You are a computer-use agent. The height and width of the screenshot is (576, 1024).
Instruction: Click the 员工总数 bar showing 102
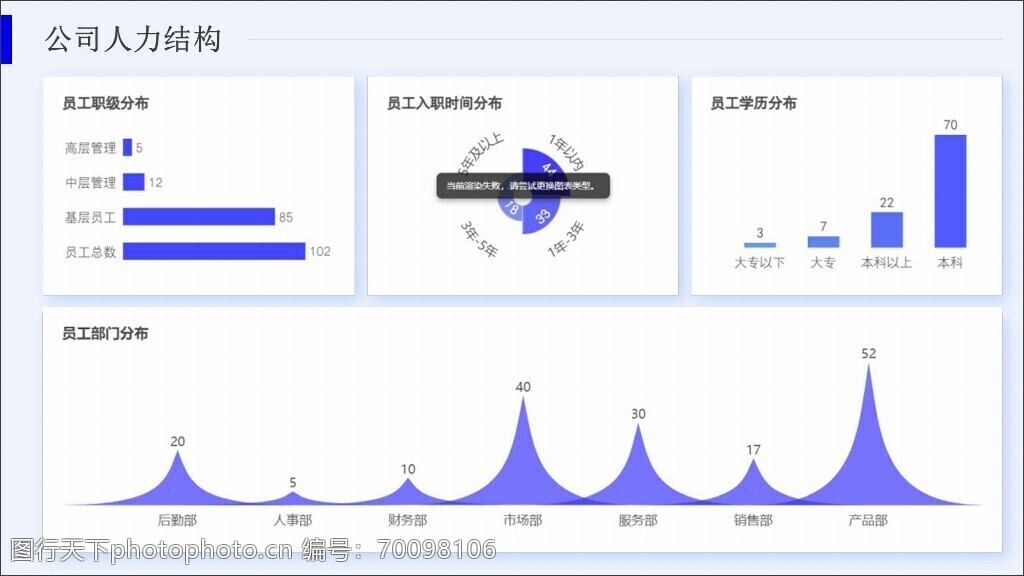[x=213, y=251]
